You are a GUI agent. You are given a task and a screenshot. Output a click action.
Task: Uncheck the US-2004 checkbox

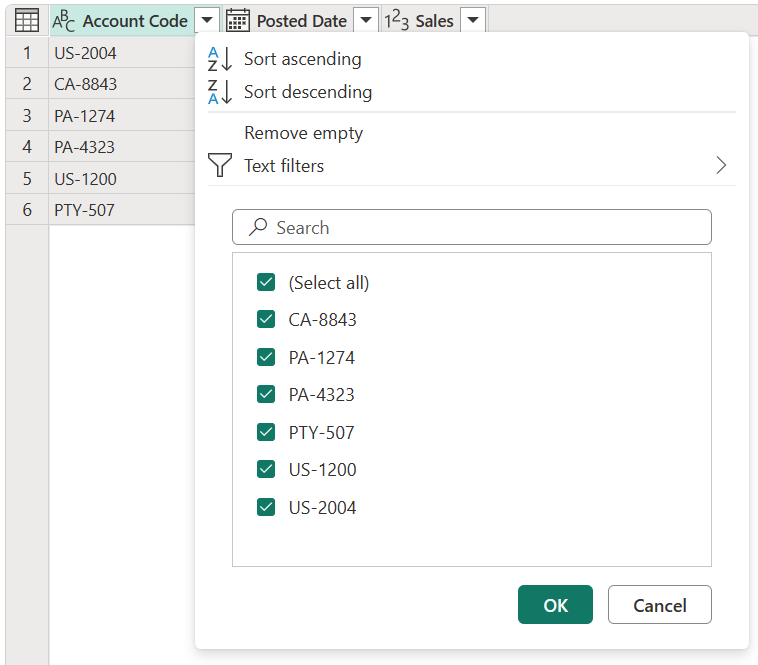pyautogui.click(x=266, y=507)
